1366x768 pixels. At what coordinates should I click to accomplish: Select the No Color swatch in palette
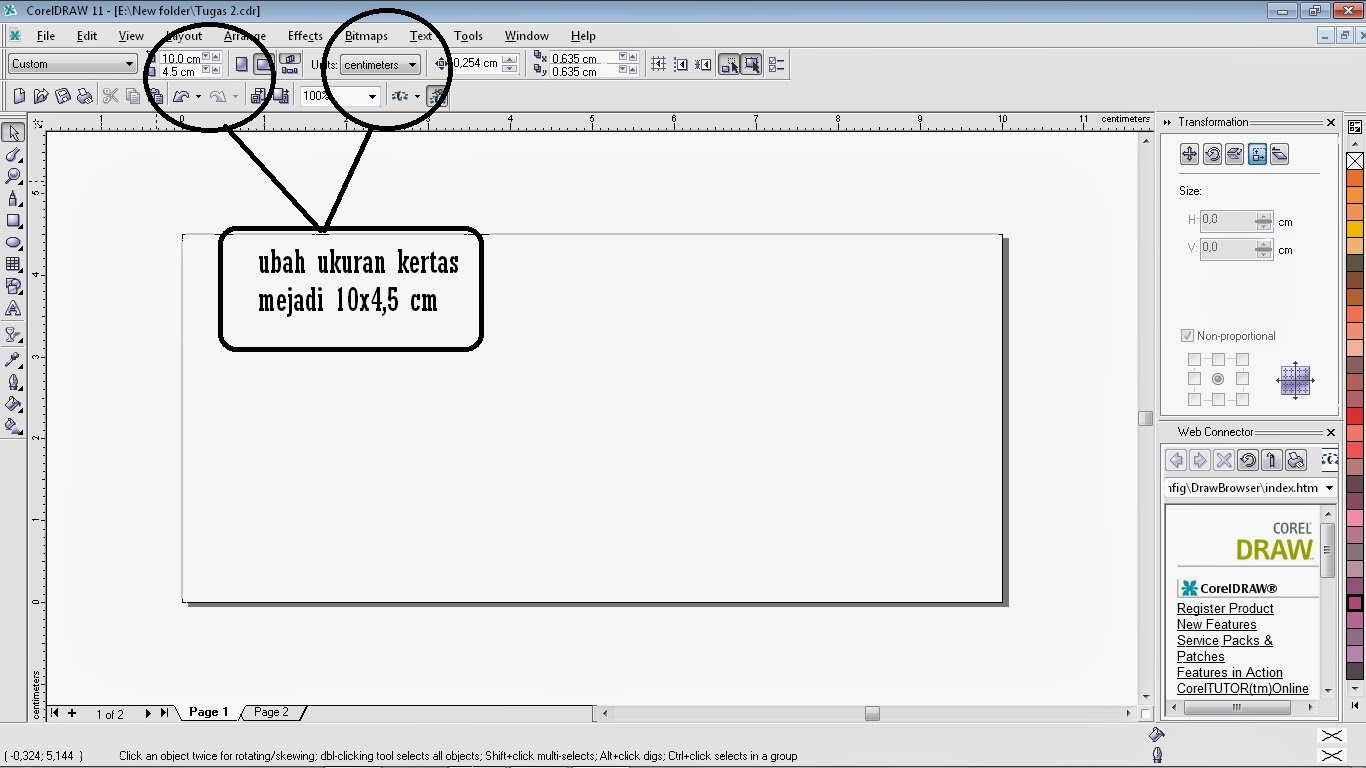pos(1355,161)
